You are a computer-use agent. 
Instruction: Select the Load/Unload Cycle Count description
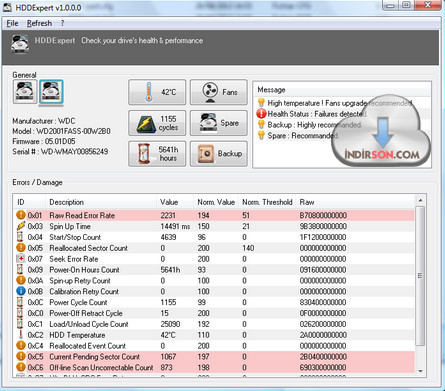click(89, 324)
